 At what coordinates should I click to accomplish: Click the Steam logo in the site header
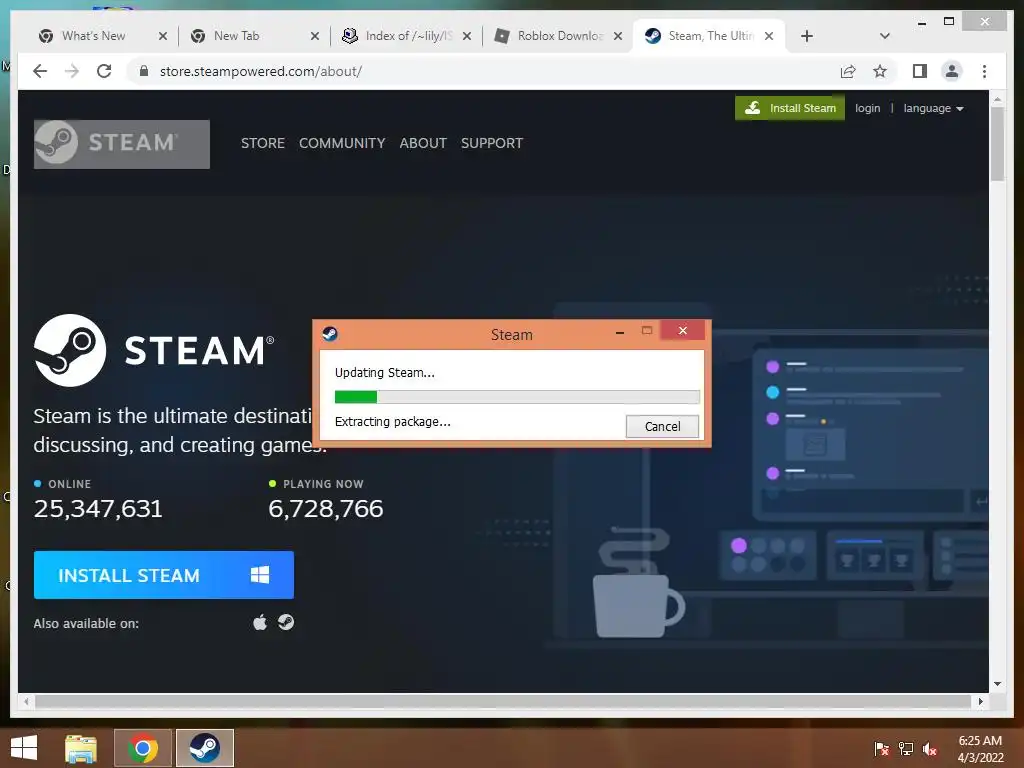(x=121, y=144)
